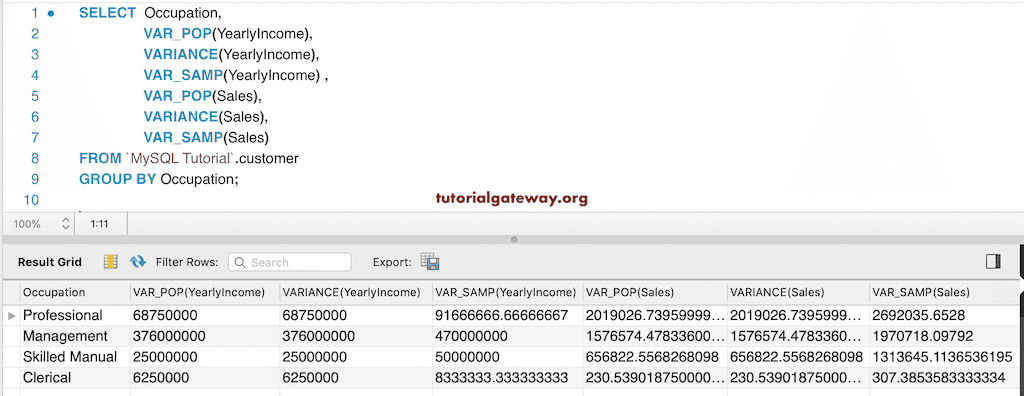Open the 100% zoom stepper
This screenshot has height=396, width=1024.
(65, 224)
